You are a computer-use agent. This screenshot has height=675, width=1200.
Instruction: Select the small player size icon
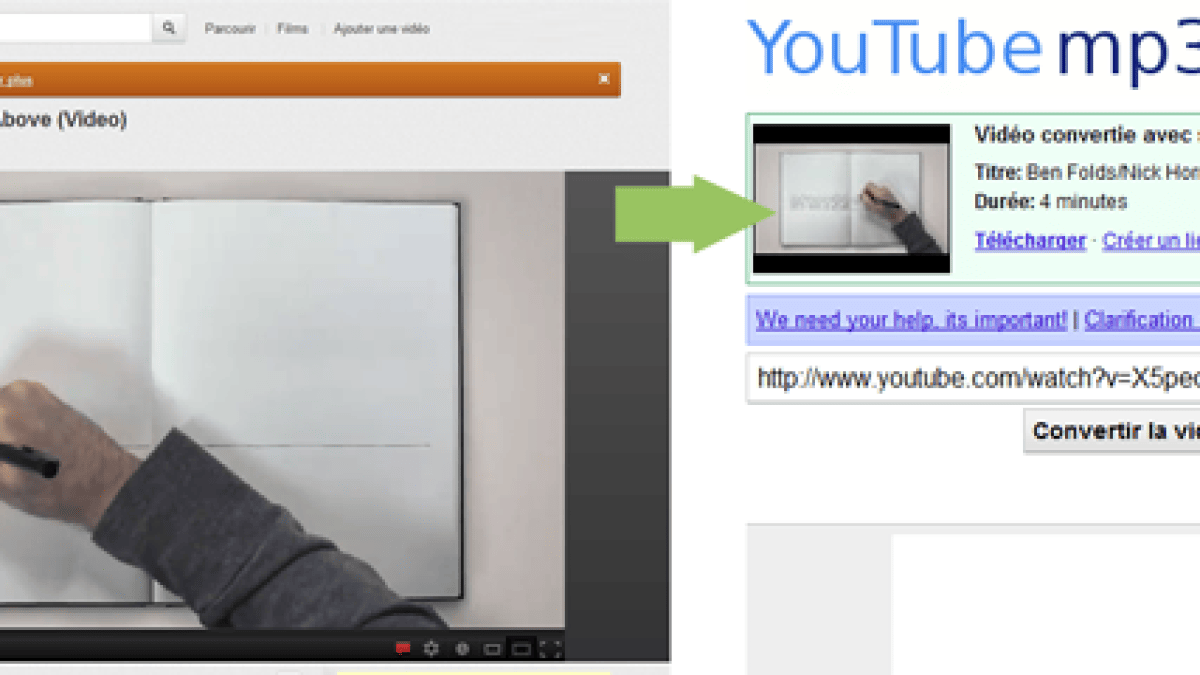click(491, 648)
